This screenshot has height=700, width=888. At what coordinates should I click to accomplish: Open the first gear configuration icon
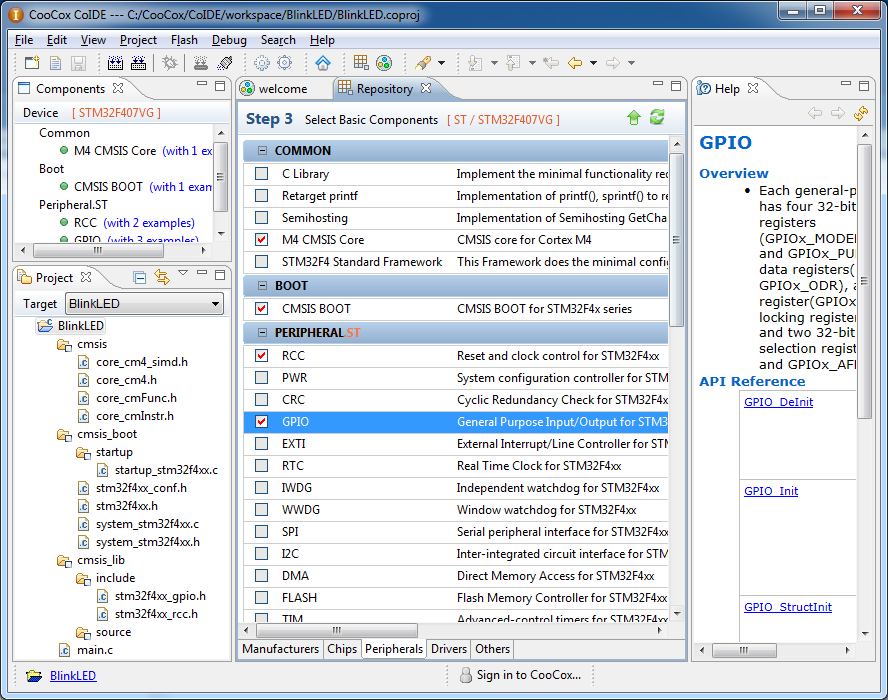tap(262, 63)
